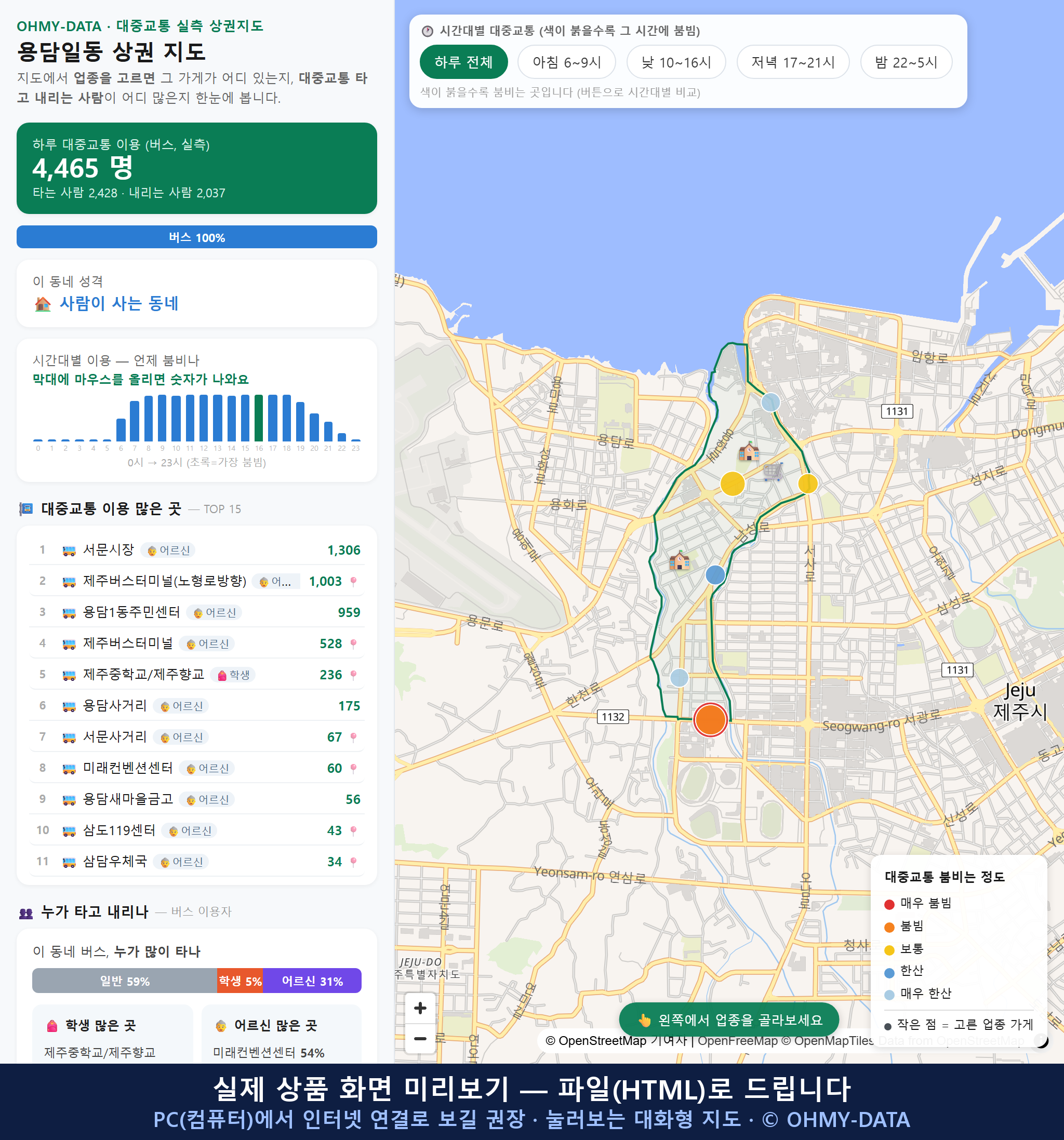Click the 일반 59% bar segment
1064x1140 pixels.
pos(125,981)
